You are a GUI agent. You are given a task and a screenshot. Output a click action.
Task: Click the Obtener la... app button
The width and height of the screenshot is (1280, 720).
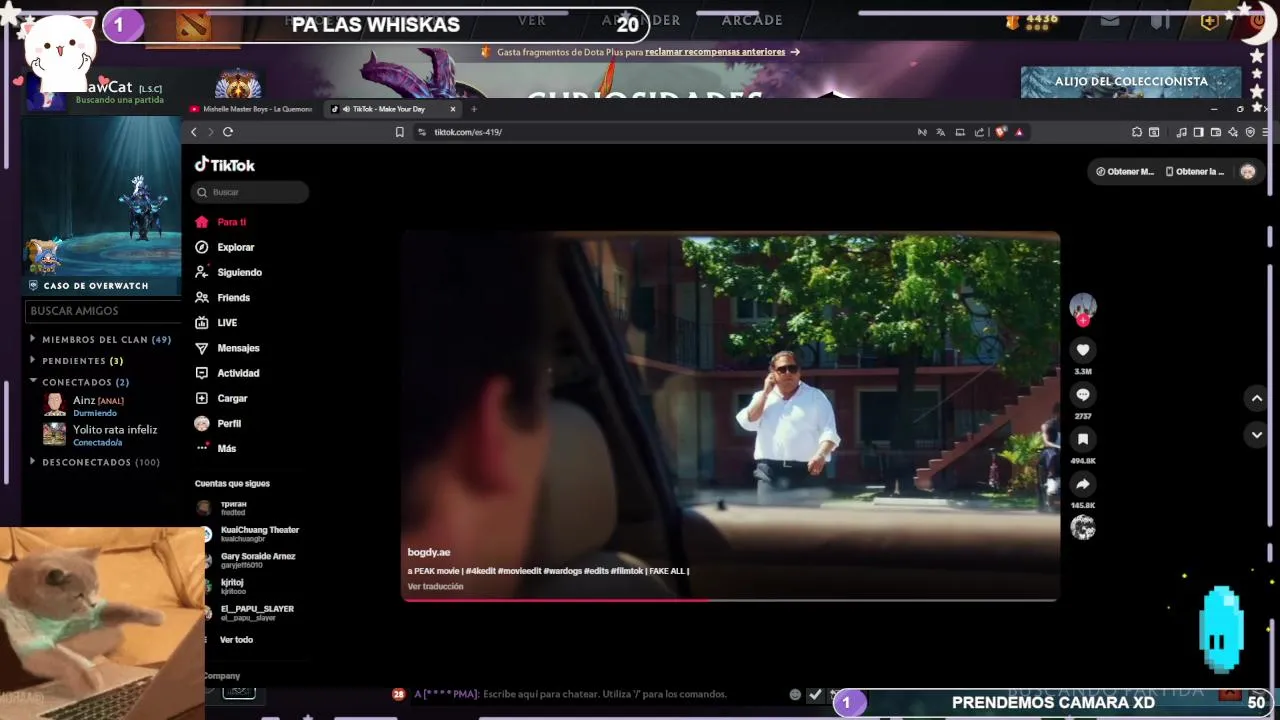1195,171
